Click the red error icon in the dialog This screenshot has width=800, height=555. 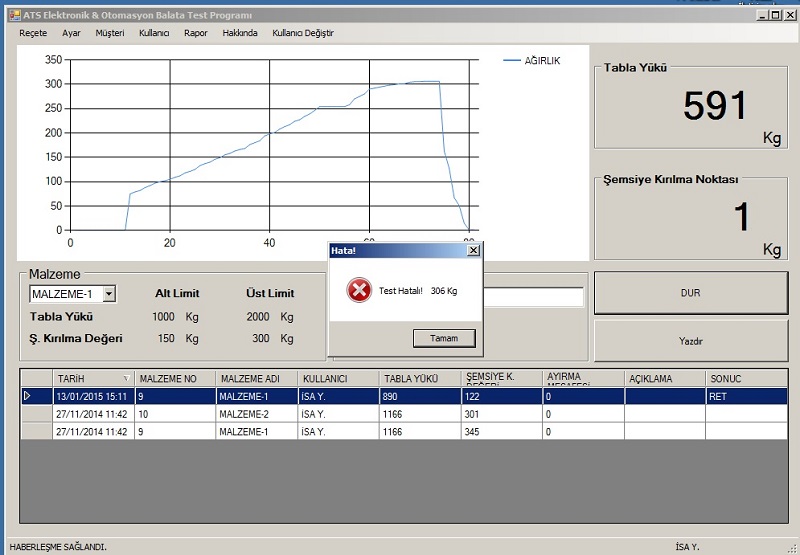[x=358, y=291]
